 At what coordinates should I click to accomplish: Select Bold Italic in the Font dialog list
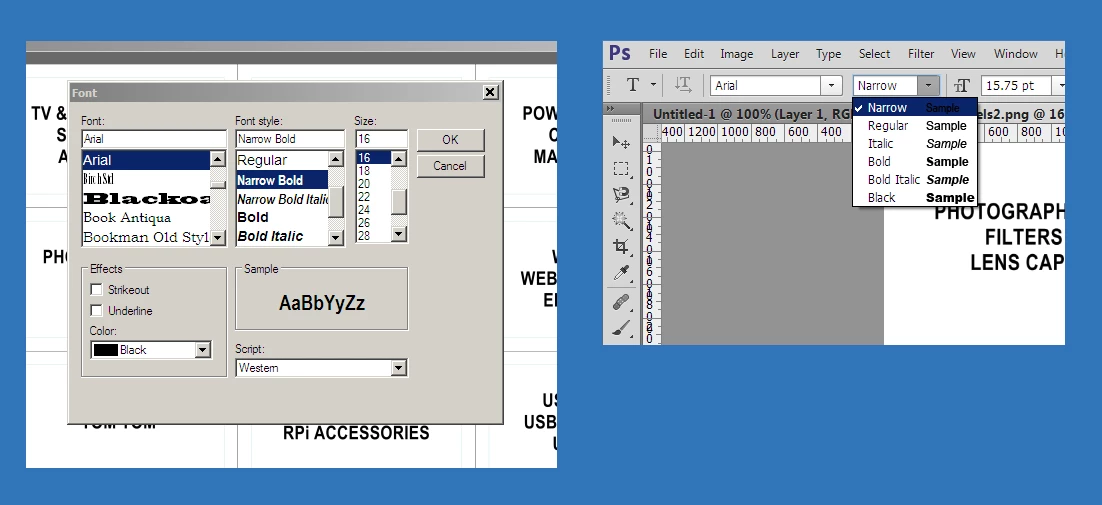(x=282, y=237)
